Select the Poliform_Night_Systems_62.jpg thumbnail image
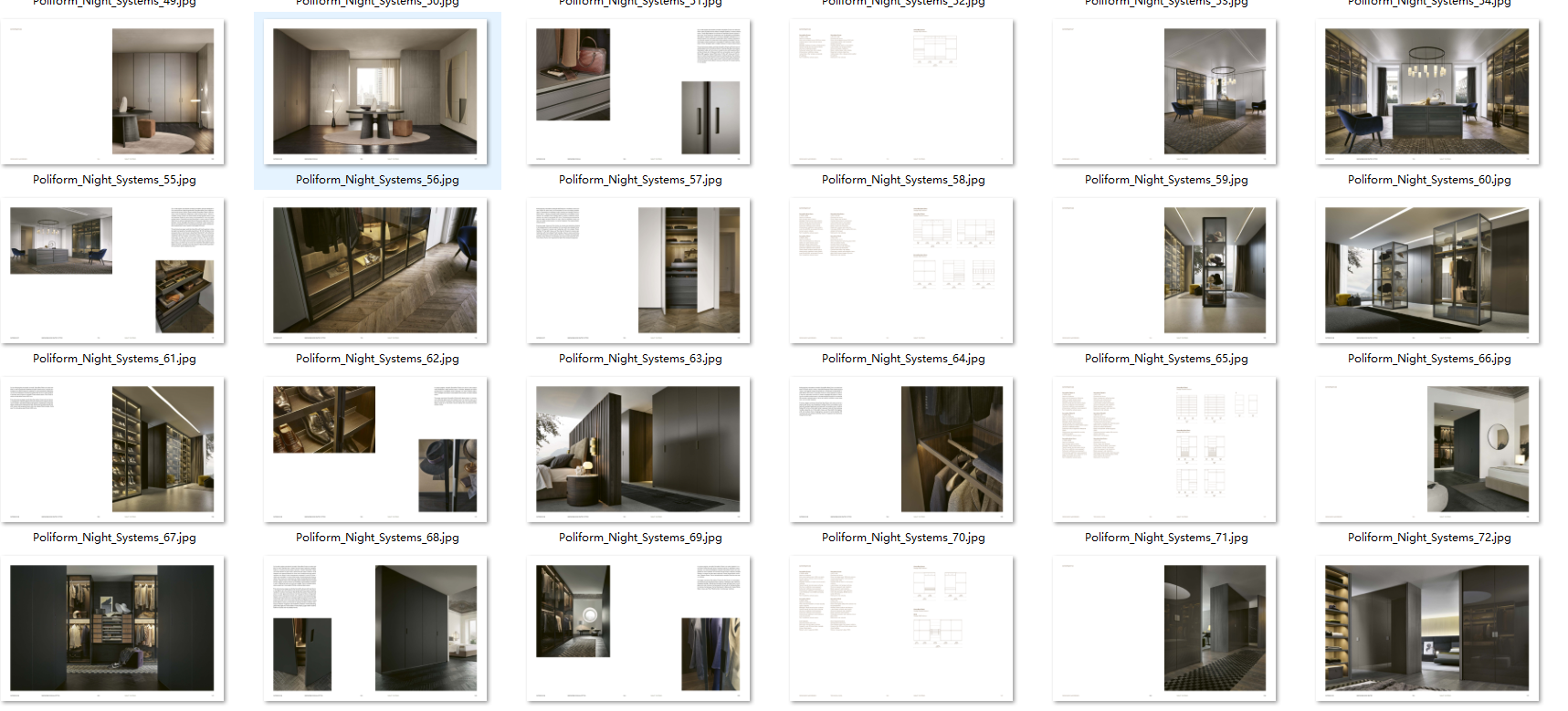Viewport: 1568px width, 711px height. tap(375, 270)
